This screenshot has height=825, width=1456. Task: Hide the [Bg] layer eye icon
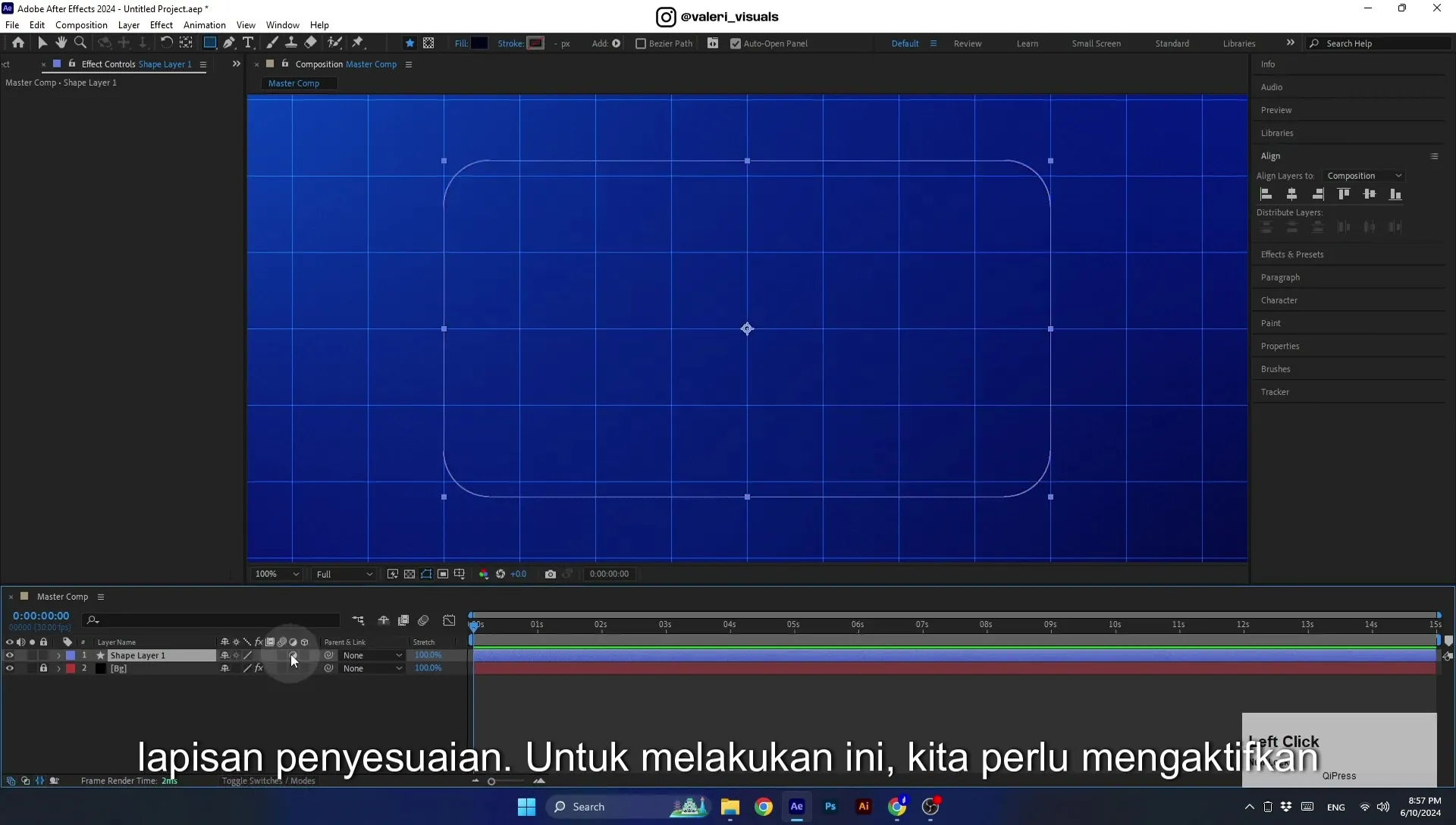[9, 668]
